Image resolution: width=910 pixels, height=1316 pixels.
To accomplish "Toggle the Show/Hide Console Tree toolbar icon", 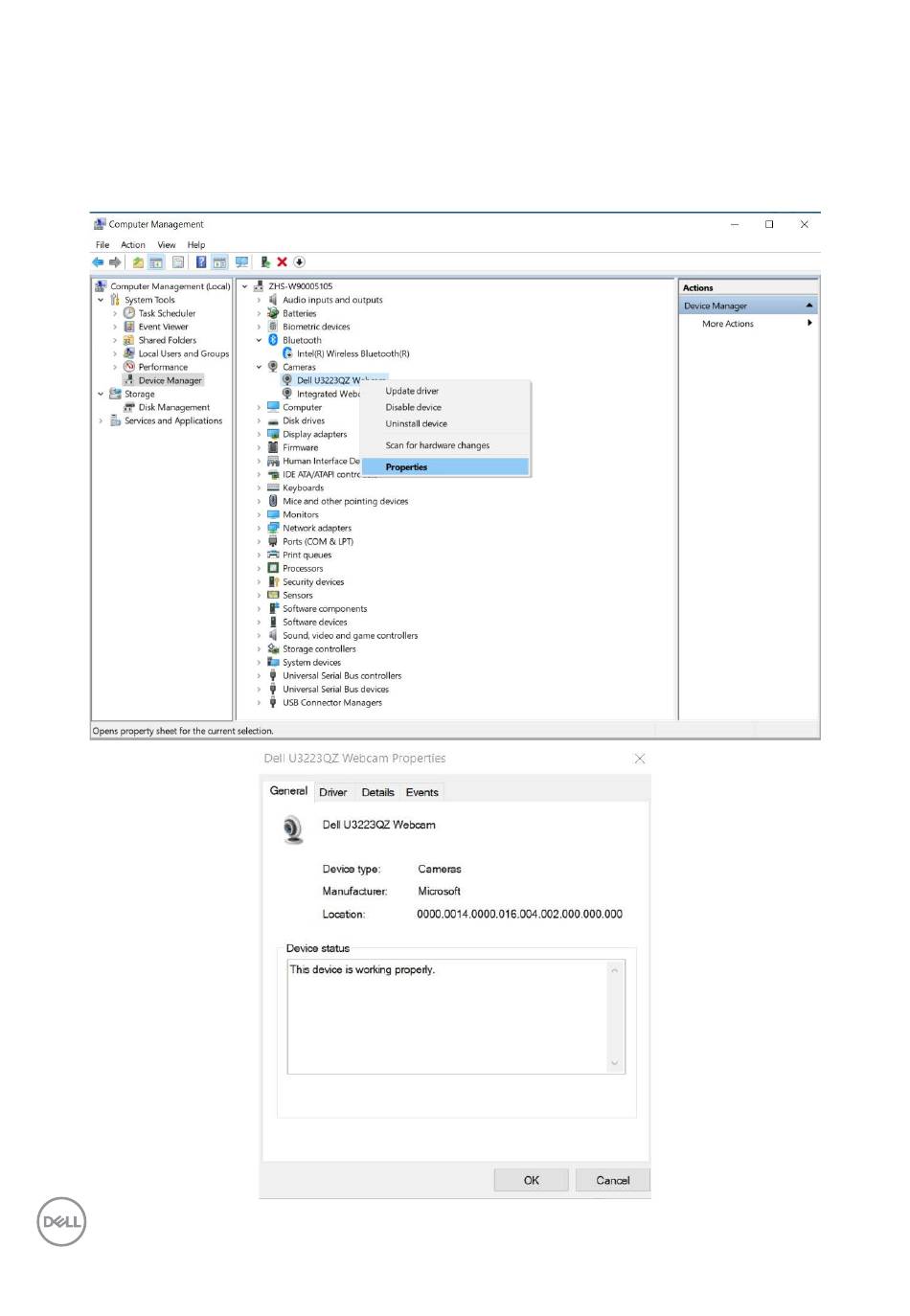I will 155,261.
